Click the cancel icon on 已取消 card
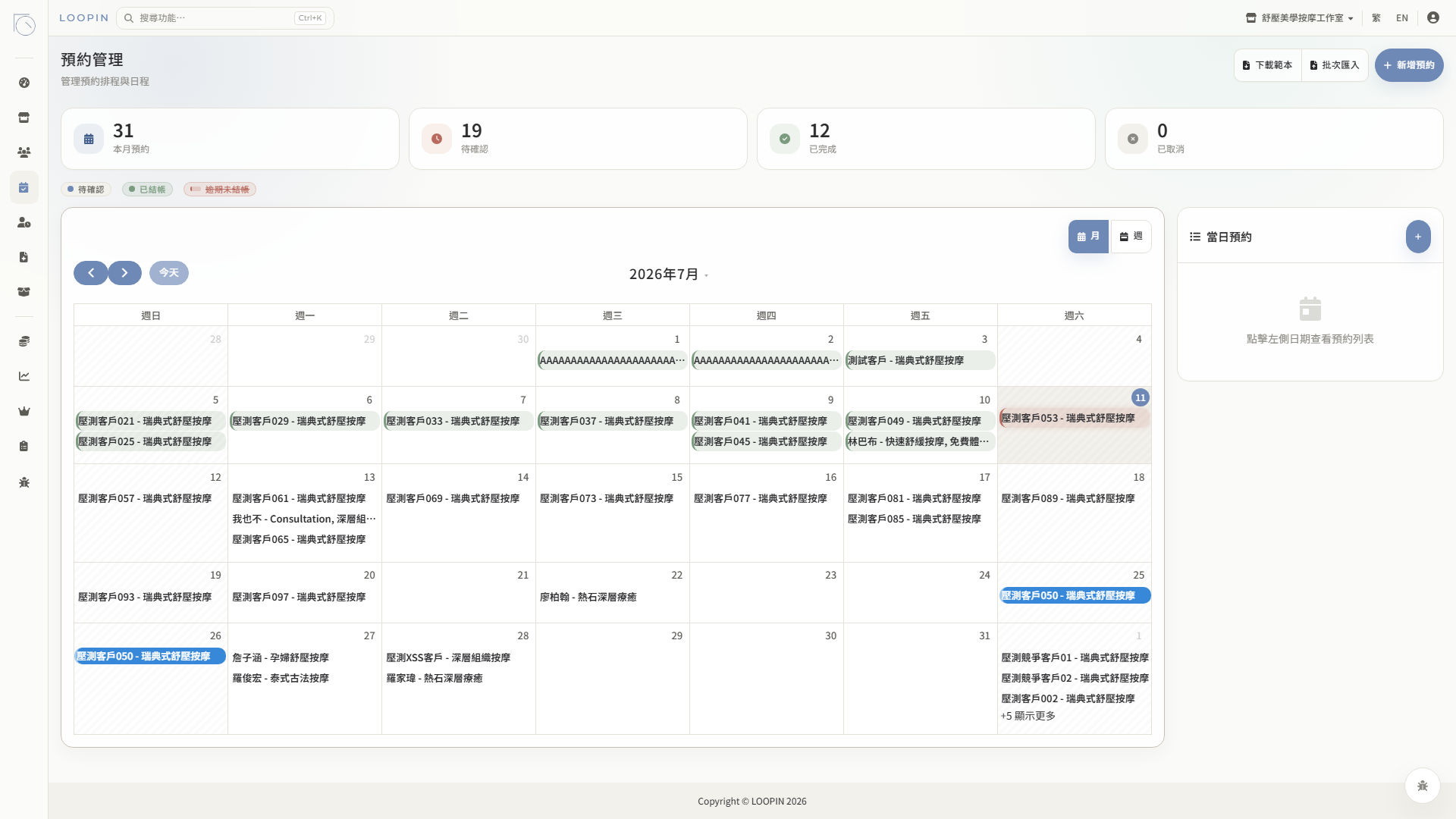This screenshot has width=1456, height=819. point(1133,139)
